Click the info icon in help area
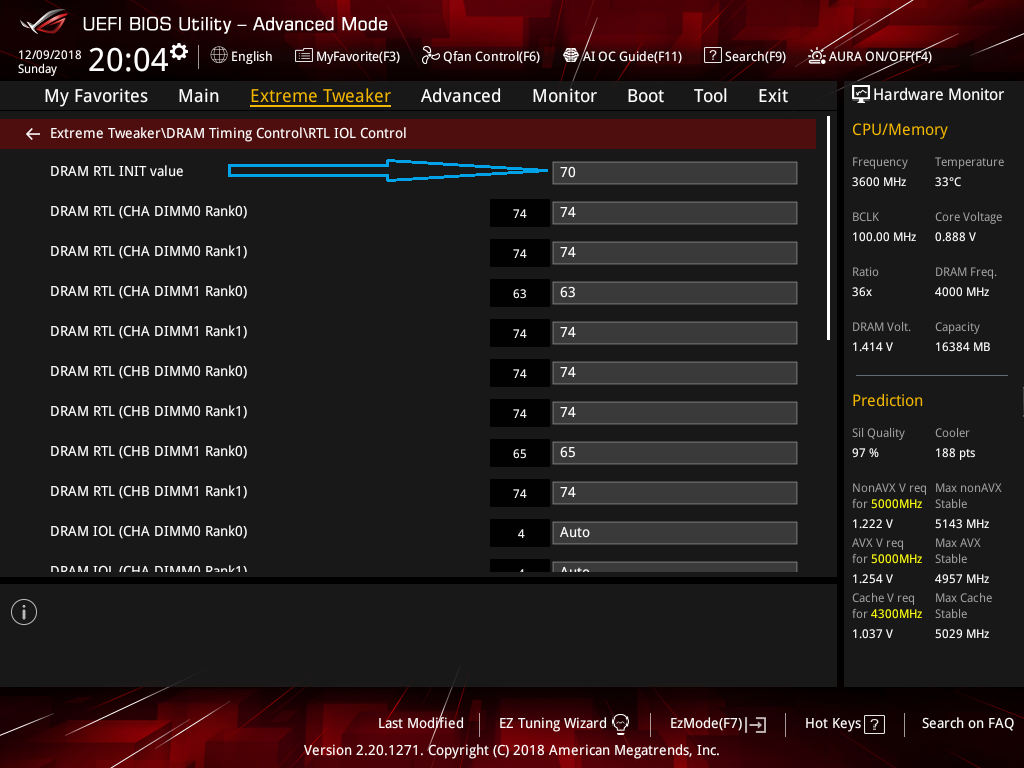1024x768 pixels. coord(24,613)
